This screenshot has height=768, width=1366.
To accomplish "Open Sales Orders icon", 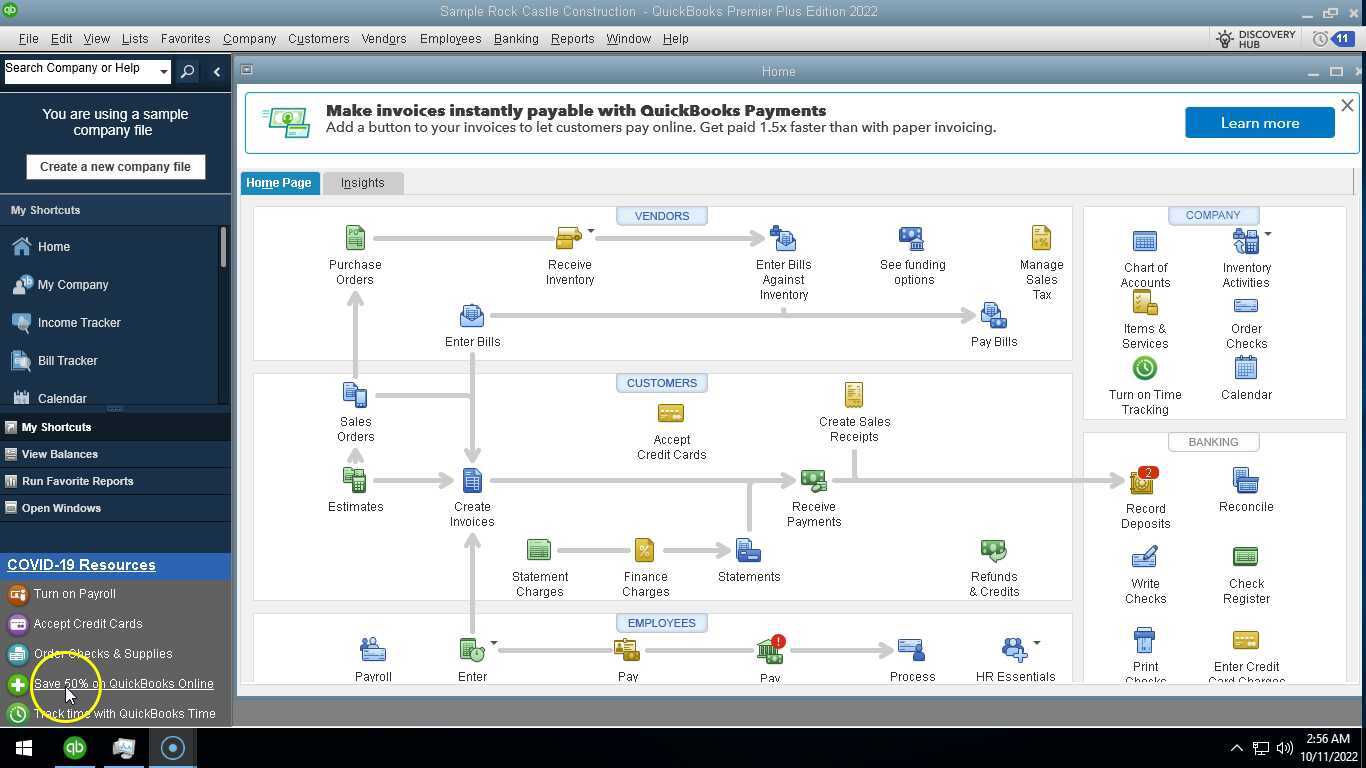I will 355,395.
